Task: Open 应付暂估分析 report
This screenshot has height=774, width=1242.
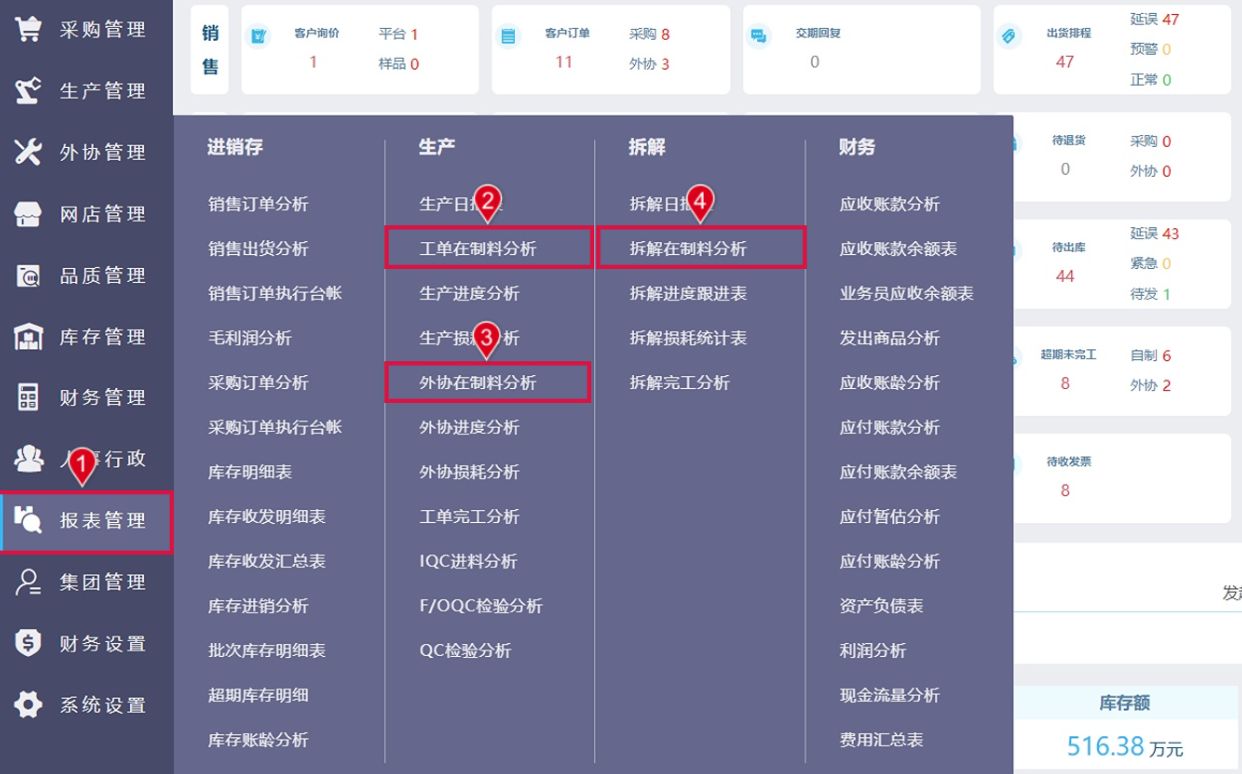Action: [889, 517]
